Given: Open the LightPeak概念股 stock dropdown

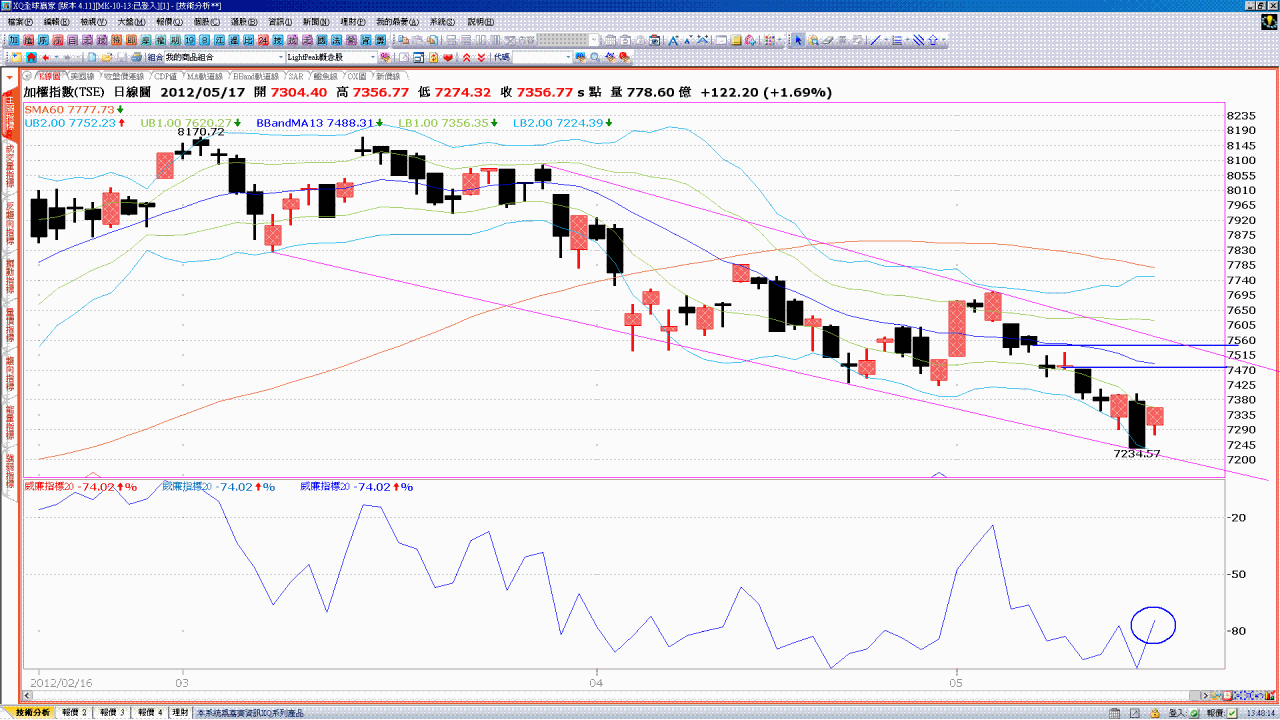Looking at the screenshot, I should coord(374,58).
